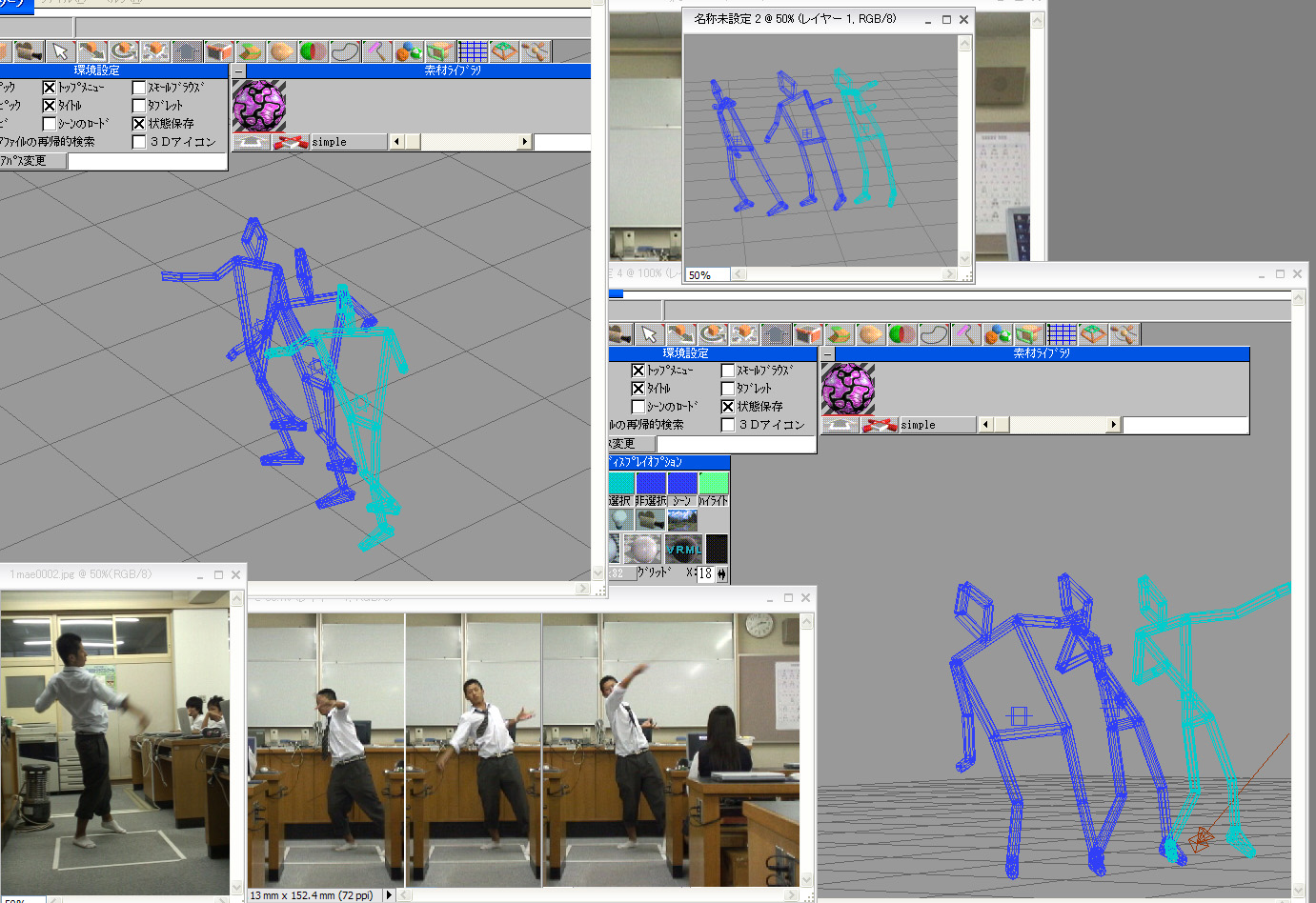This screenshot has height=903, width=1316.
Task: Click the シーン color label button in display options
Action: pyautogui.click(x=682, y=500)
